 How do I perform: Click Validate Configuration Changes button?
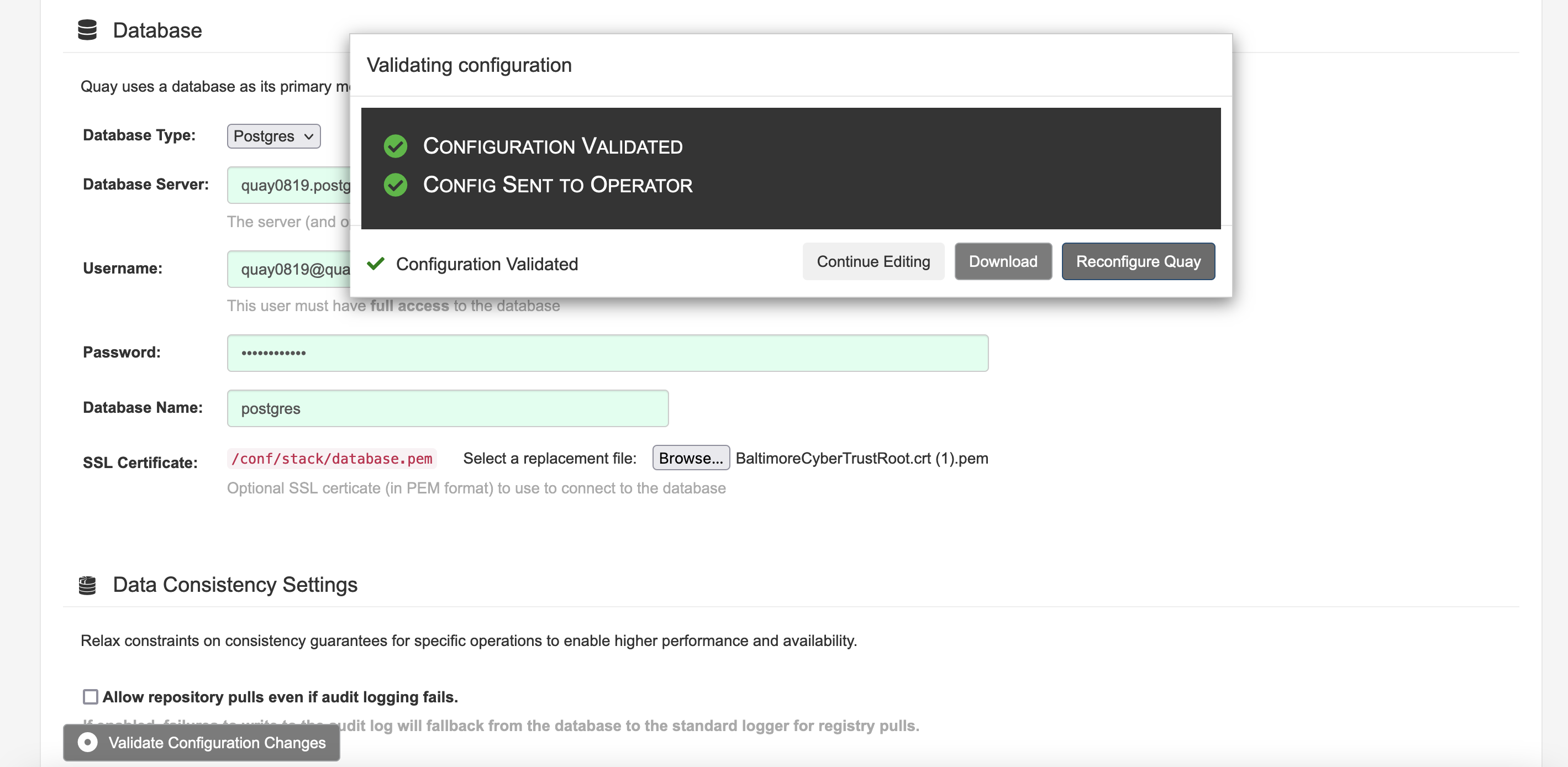tap(202, 742)
